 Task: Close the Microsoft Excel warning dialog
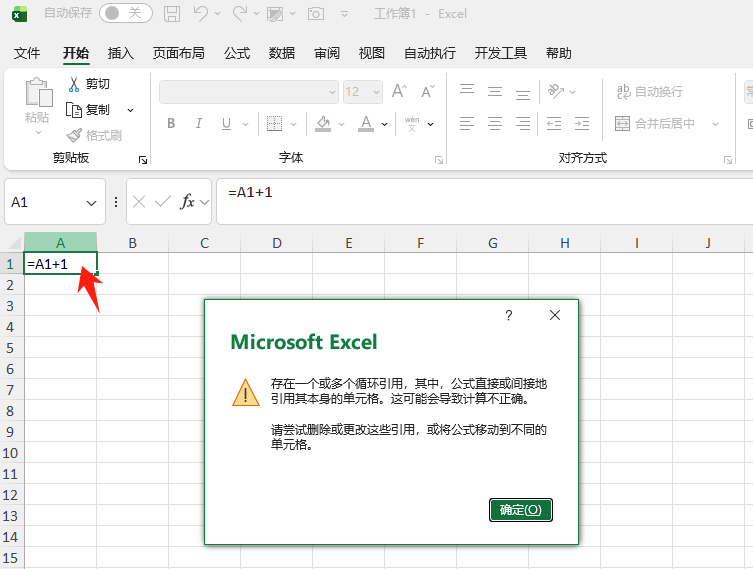coord(555,315)
